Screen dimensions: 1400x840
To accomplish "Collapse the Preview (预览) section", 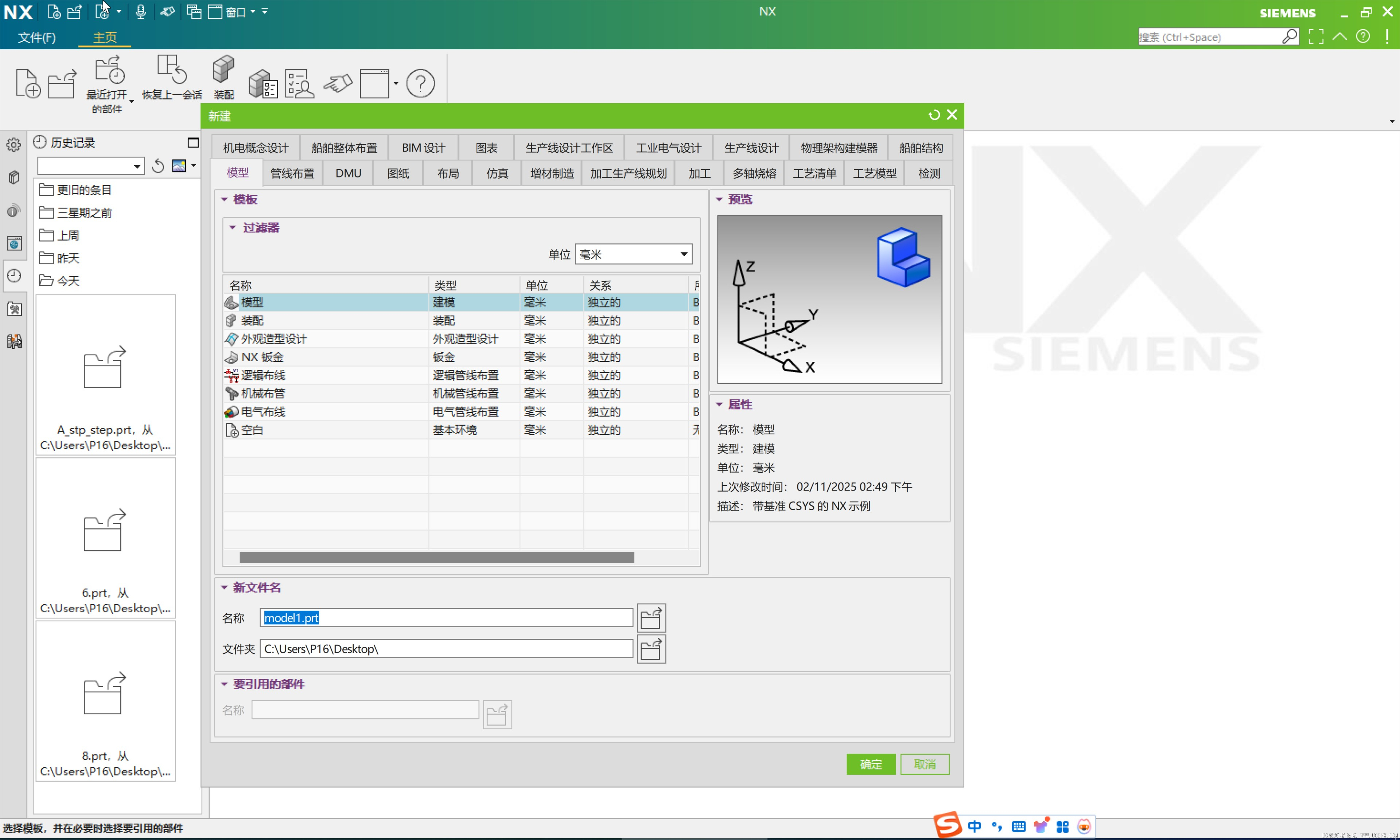I will (x=719, y=199).
